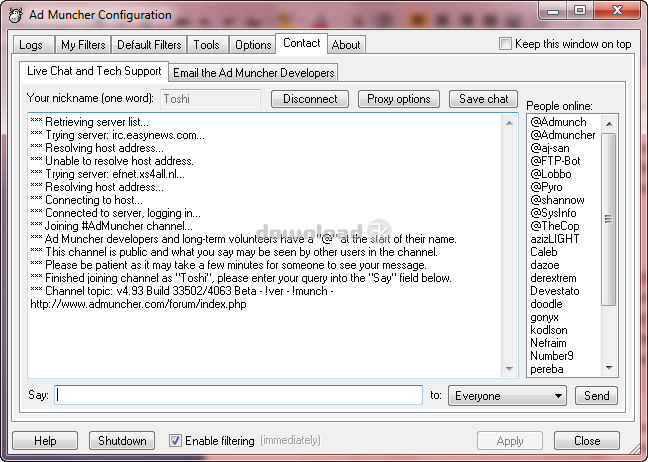The height and width of the screenshot is (462, 648).
Task: Click 'Unable to resolve host address' line
Action: click(x=112, y=161)
